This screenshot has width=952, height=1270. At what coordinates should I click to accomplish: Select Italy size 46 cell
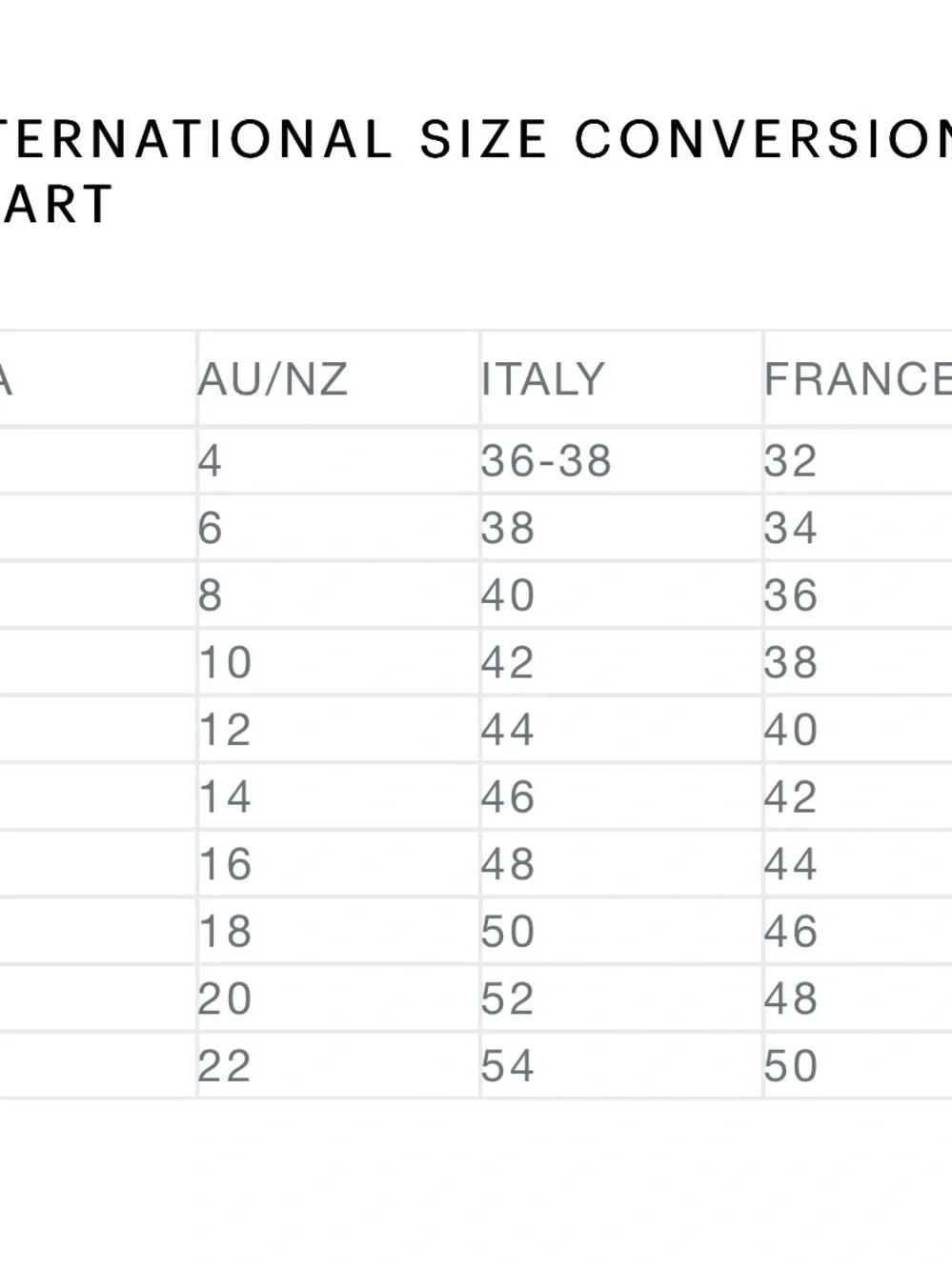(621, 796)
